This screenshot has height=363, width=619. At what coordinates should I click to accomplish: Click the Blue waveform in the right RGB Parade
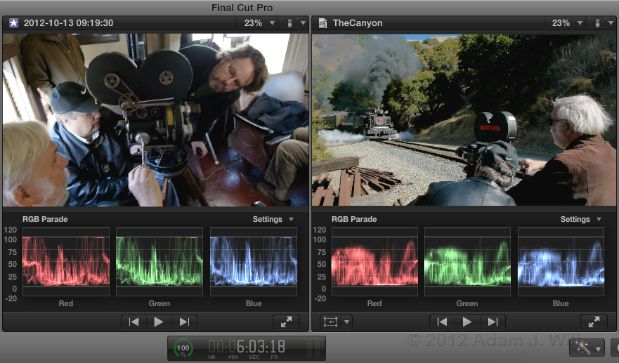click(561, 261)
